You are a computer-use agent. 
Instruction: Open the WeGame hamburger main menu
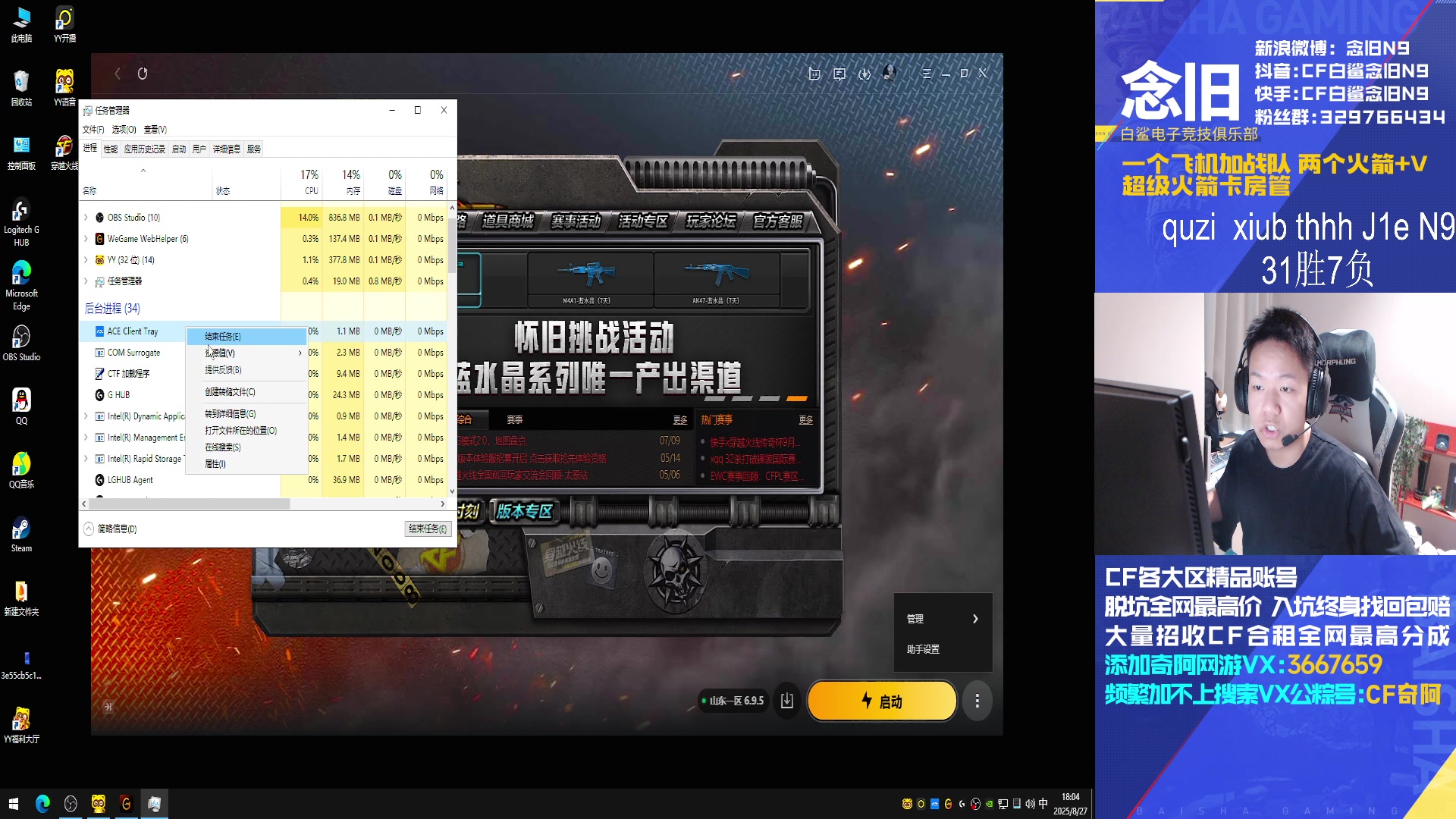click(926, 74)
